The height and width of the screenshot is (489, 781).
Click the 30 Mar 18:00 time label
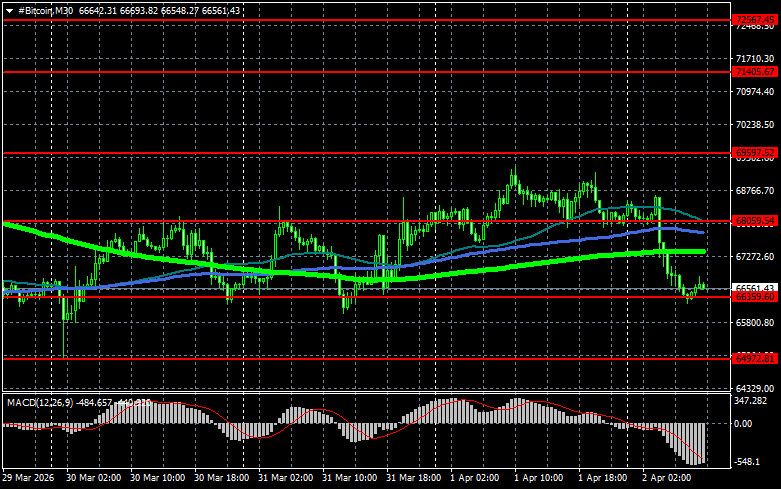tap(221, 478)
